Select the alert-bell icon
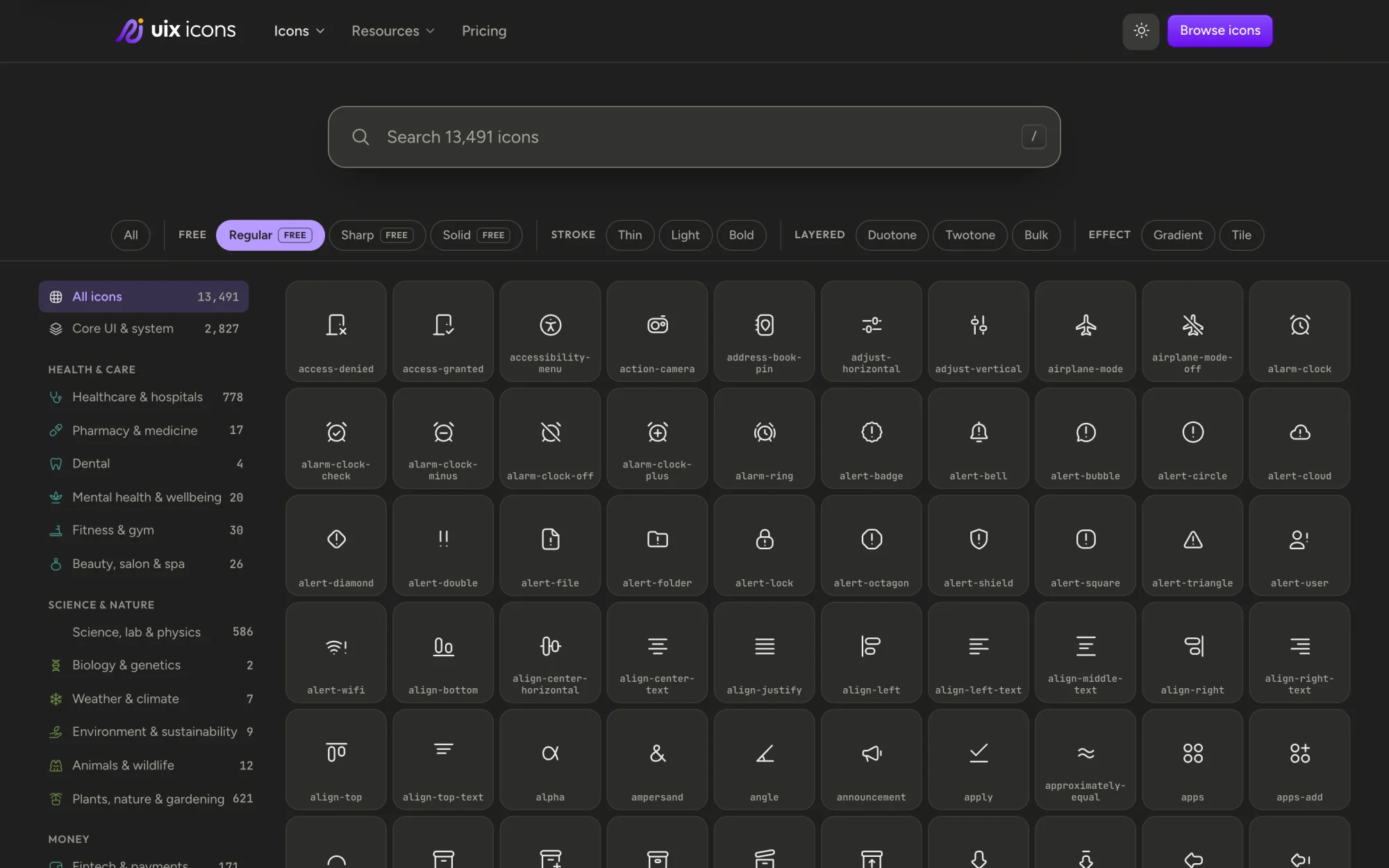 click(x=979, y=438)
